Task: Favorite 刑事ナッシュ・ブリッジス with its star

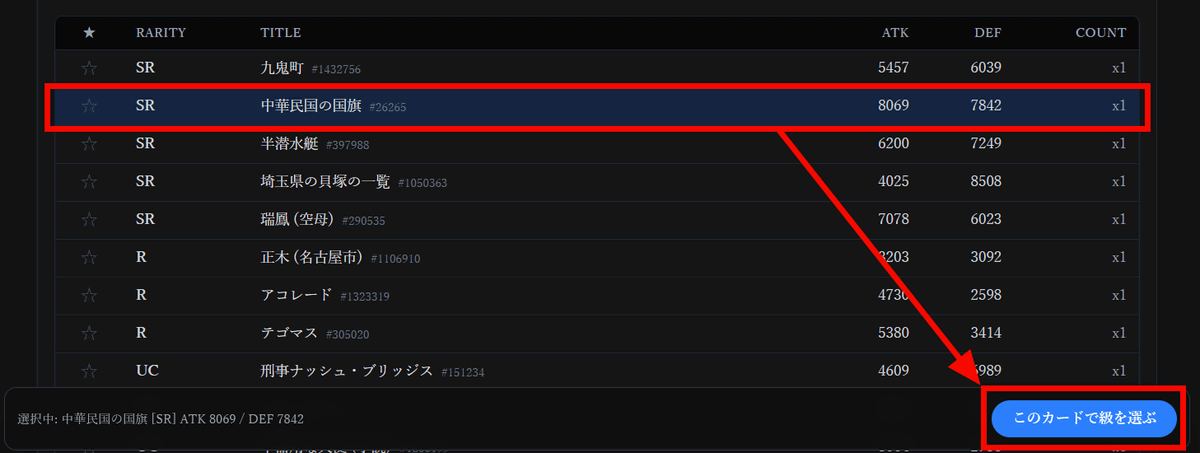Action: (x=89, y=371)
